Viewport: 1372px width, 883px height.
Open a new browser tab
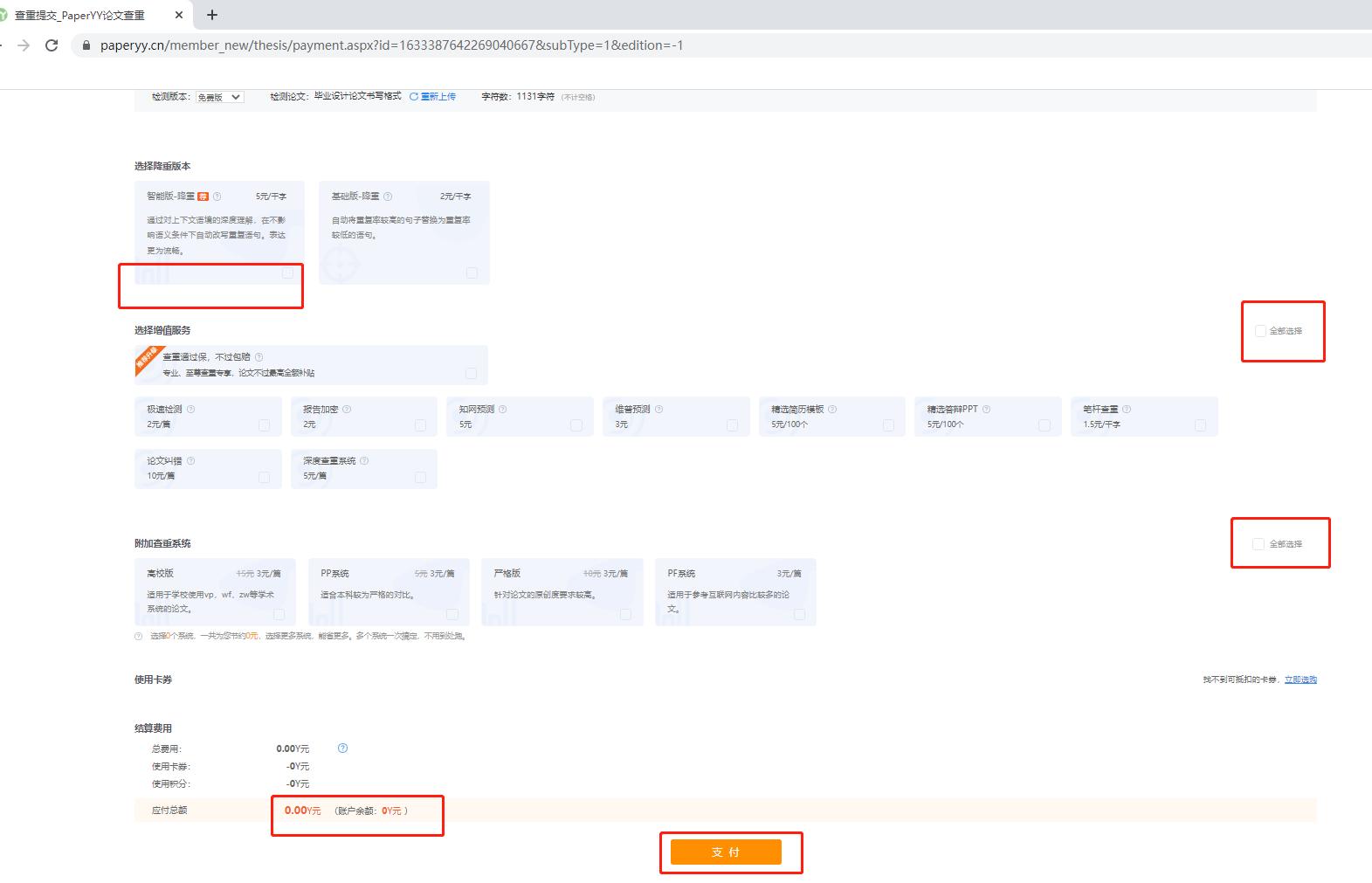(212, 15)
